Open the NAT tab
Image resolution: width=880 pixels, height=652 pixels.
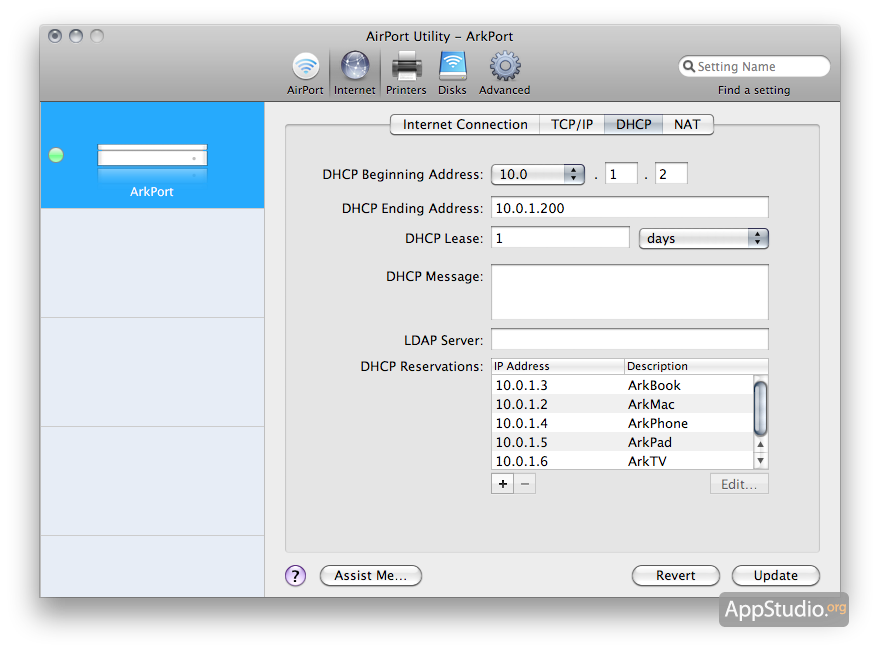pos(687,124)
